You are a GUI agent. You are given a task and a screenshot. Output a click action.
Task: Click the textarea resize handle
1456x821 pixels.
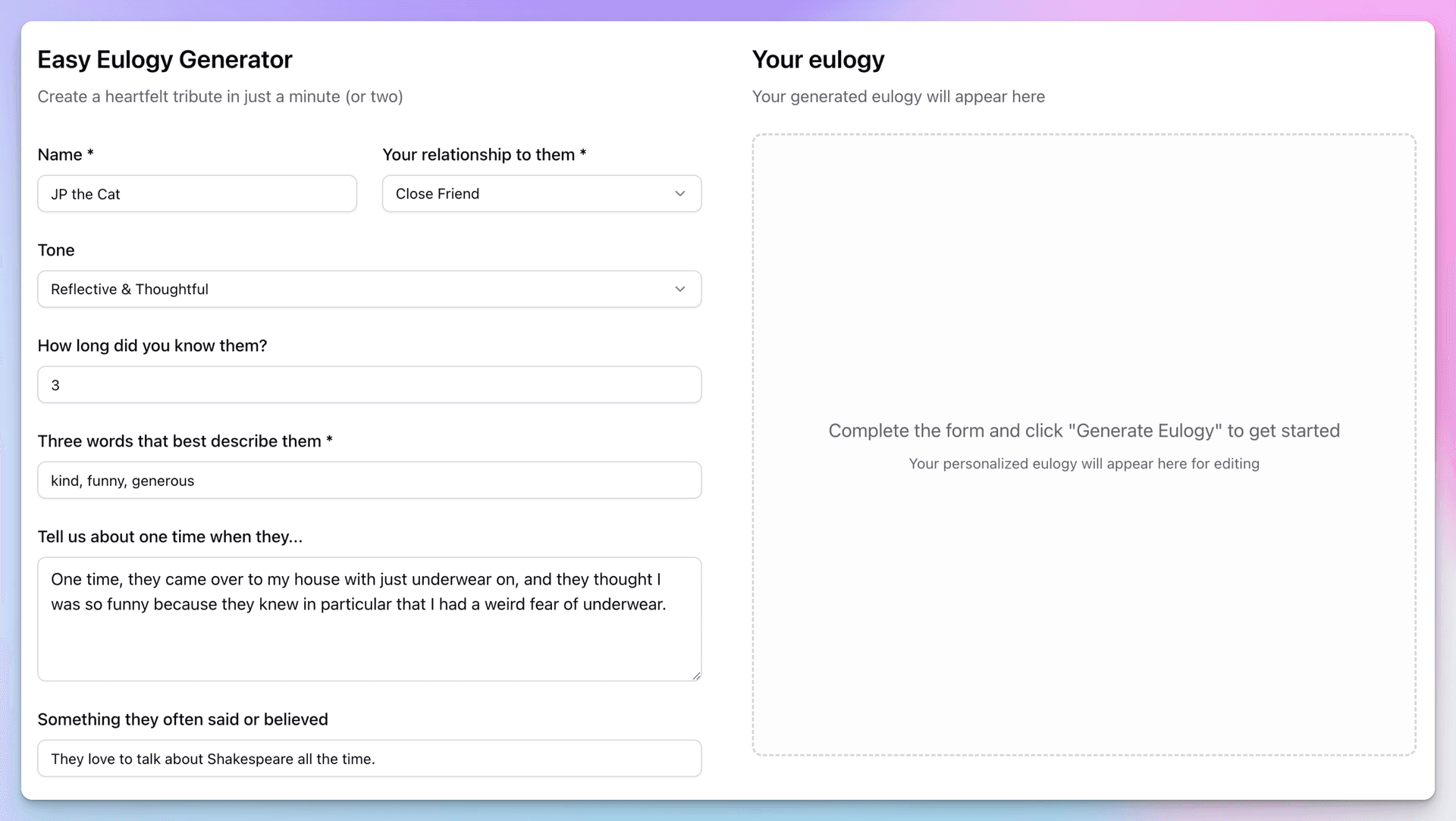coord(696,676)
